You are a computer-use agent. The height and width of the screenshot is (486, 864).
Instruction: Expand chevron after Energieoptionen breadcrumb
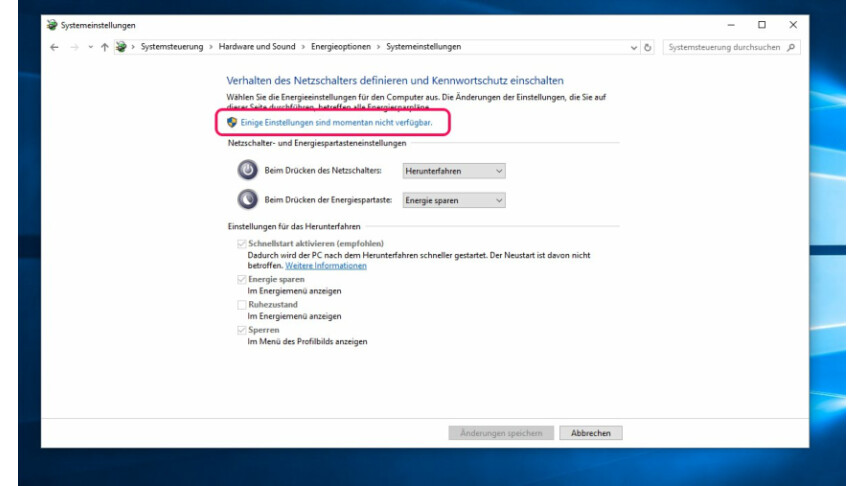[379, 47]
